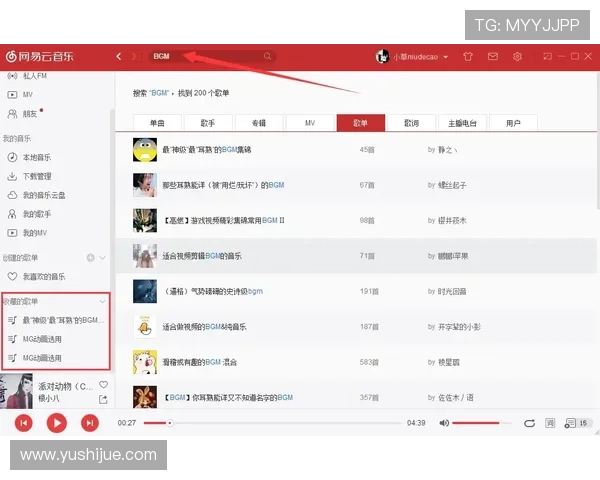Click the playback progress bar

pyautogui.click(x=272, y=423)
